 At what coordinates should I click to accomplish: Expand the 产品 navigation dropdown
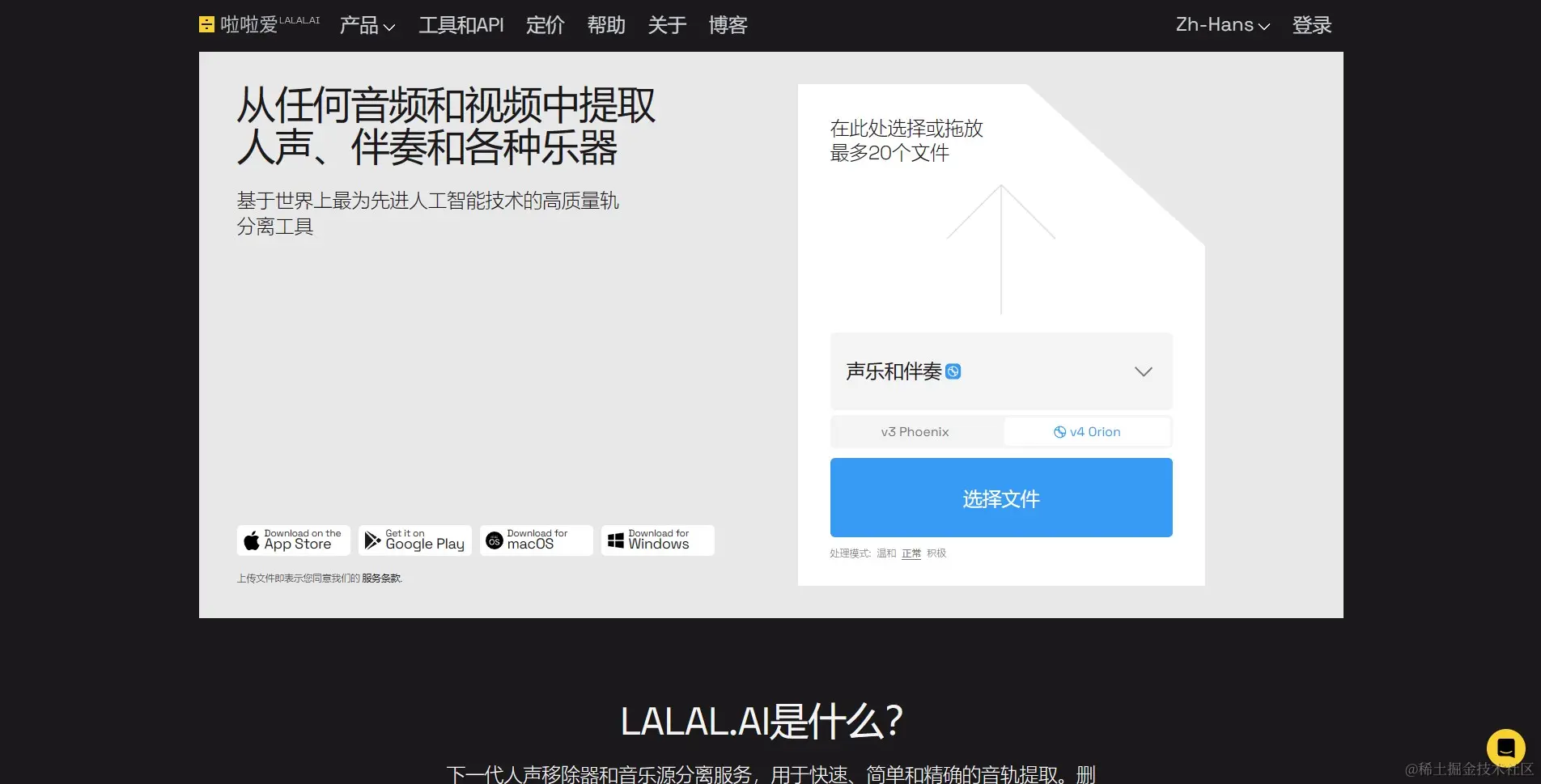[x=367, y=25]
